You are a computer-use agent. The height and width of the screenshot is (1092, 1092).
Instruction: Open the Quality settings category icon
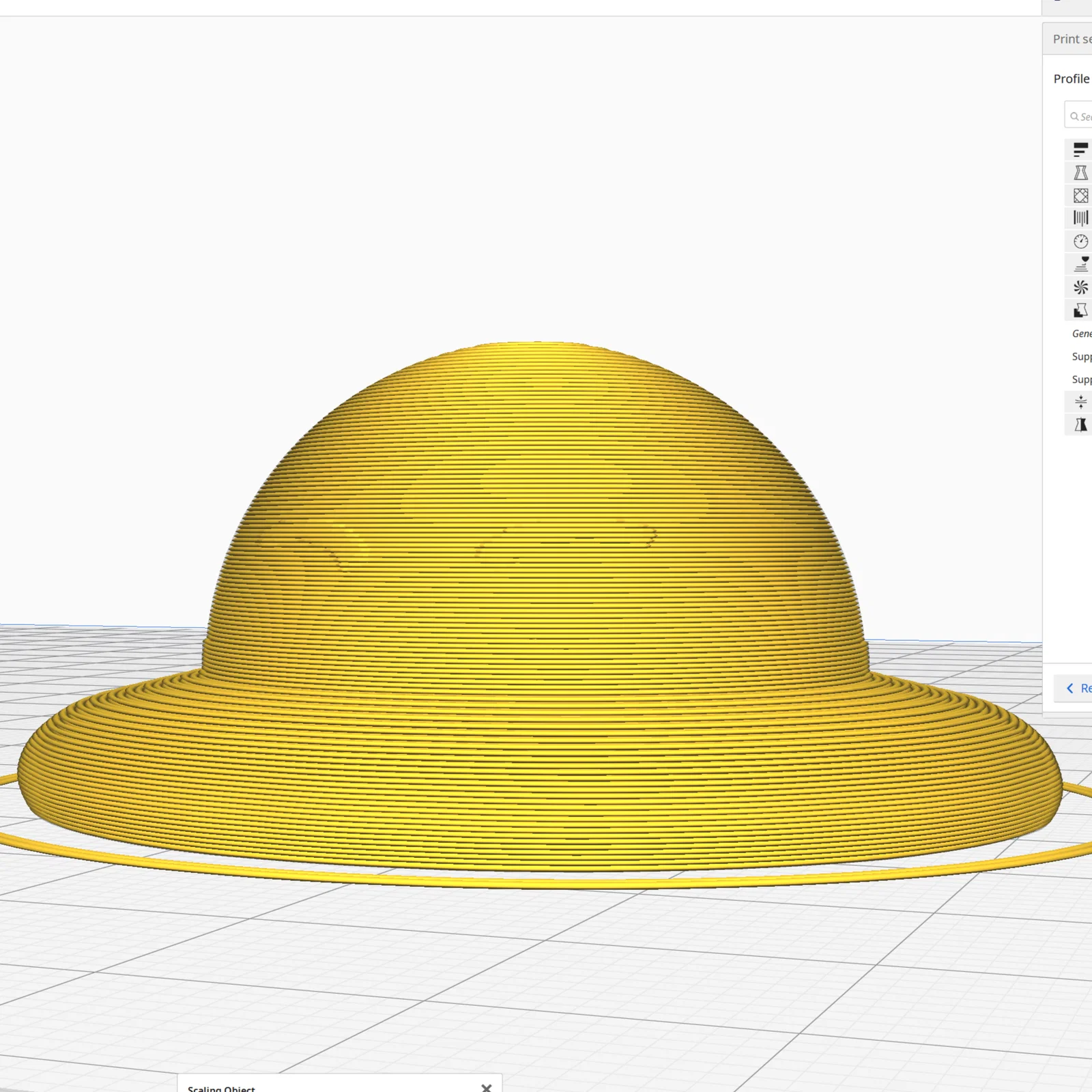1080,149
